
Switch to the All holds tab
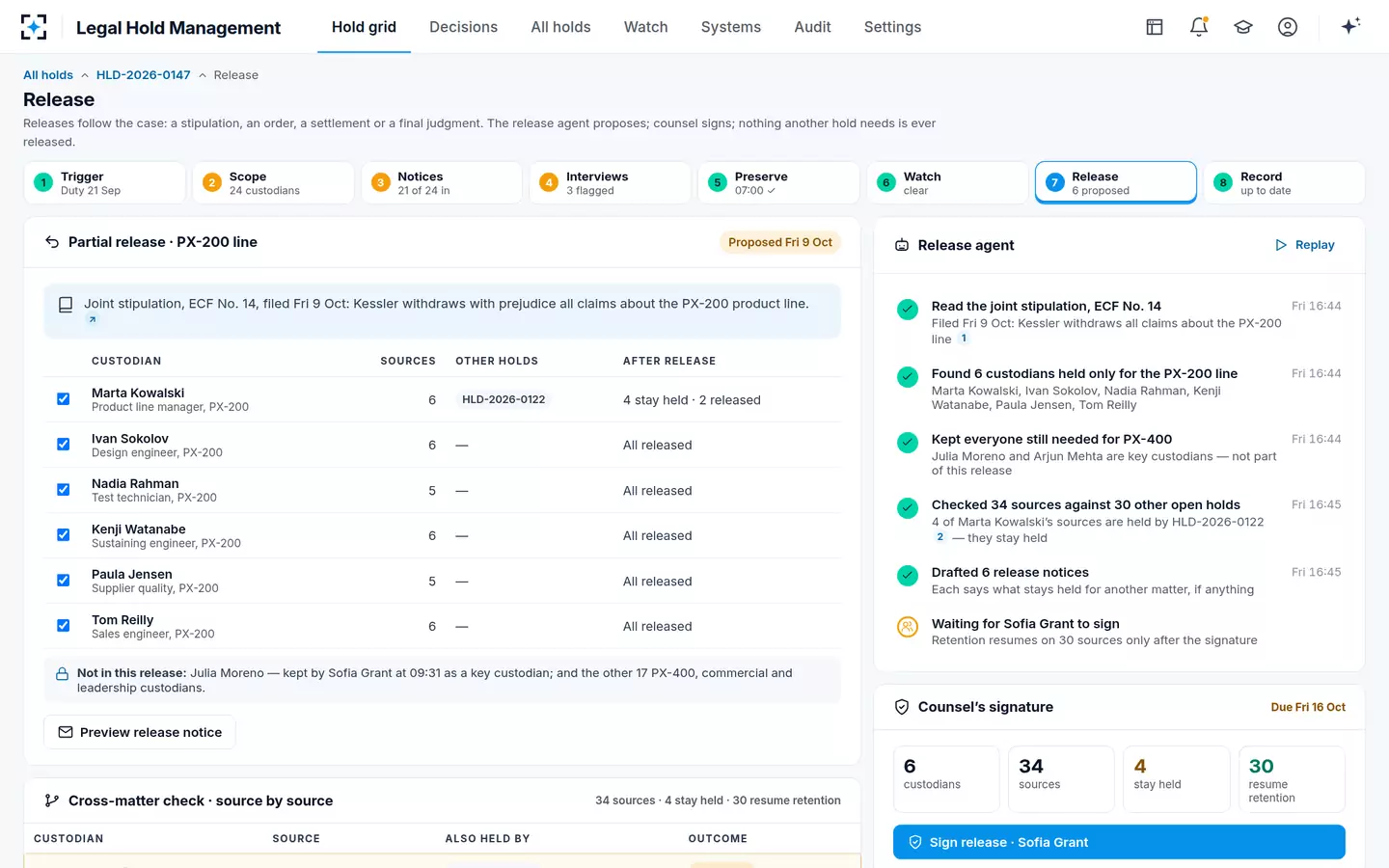click(x=560, y=27)
